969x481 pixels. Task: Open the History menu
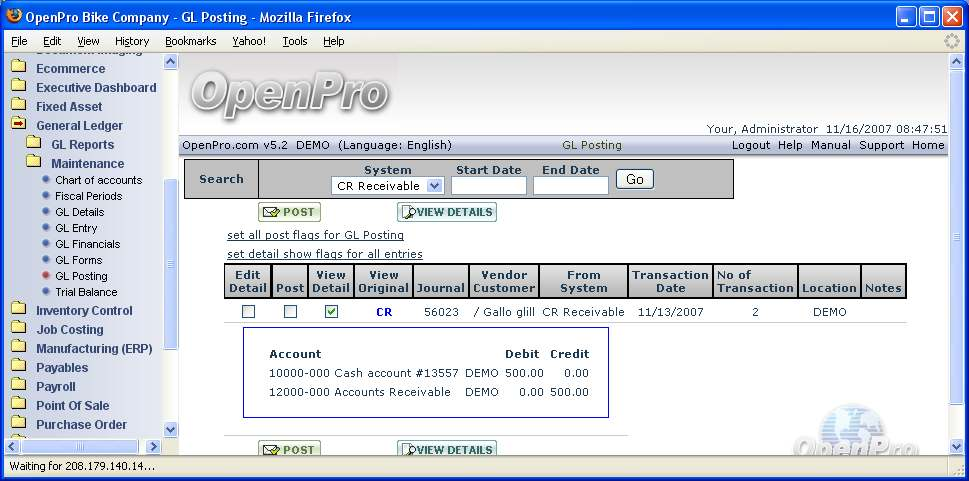(131, 41)
